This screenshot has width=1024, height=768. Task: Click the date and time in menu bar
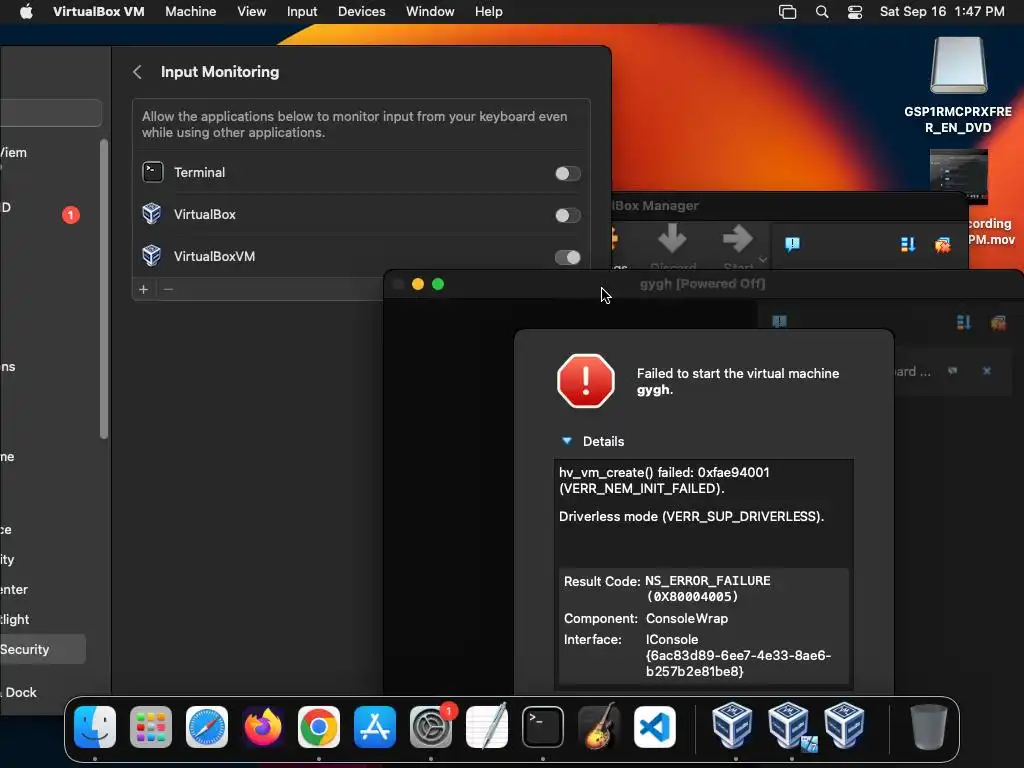[x=942, y=12]
